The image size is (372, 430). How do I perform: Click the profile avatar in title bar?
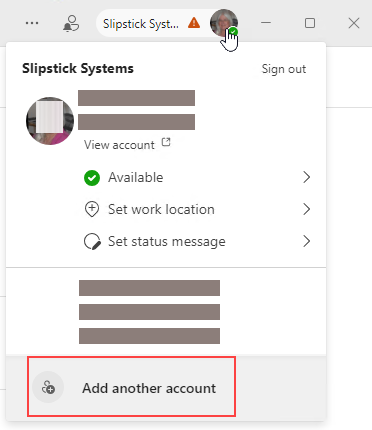pyautogui.click(x=224, y=23)
